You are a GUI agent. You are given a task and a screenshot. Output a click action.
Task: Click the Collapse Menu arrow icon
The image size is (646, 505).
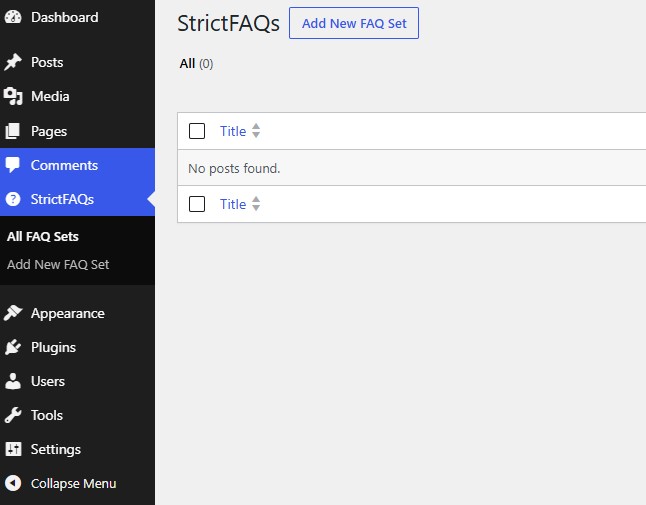click(x=13, y=483)
